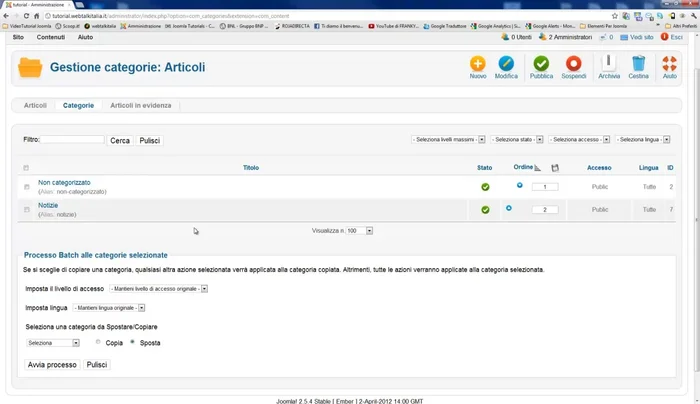Click the Esci logout link
The height and width of the screenshot is (404, 700).
pyautogui.click(x=672, y=37)
